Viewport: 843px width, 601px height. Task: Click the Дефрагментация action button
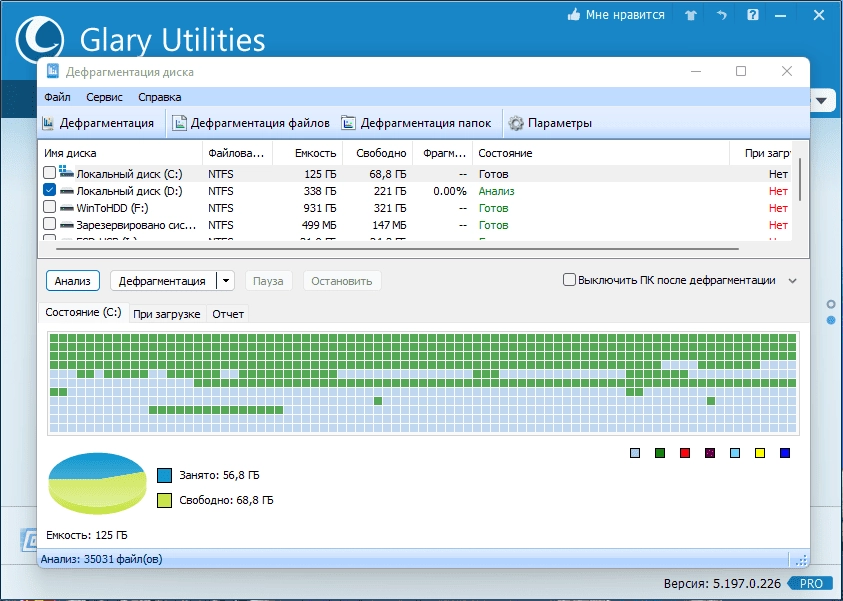click(163, 281)
